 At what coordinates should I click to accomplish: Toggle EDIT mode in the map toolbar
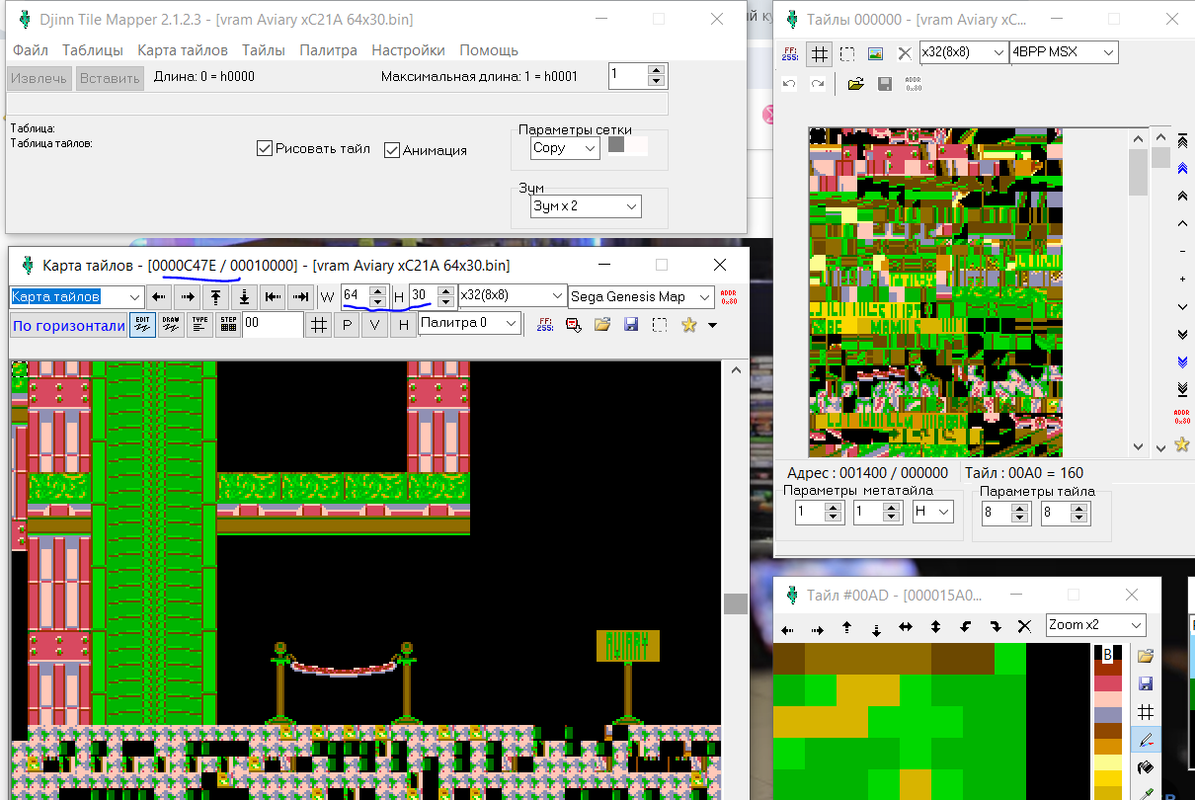143,325
